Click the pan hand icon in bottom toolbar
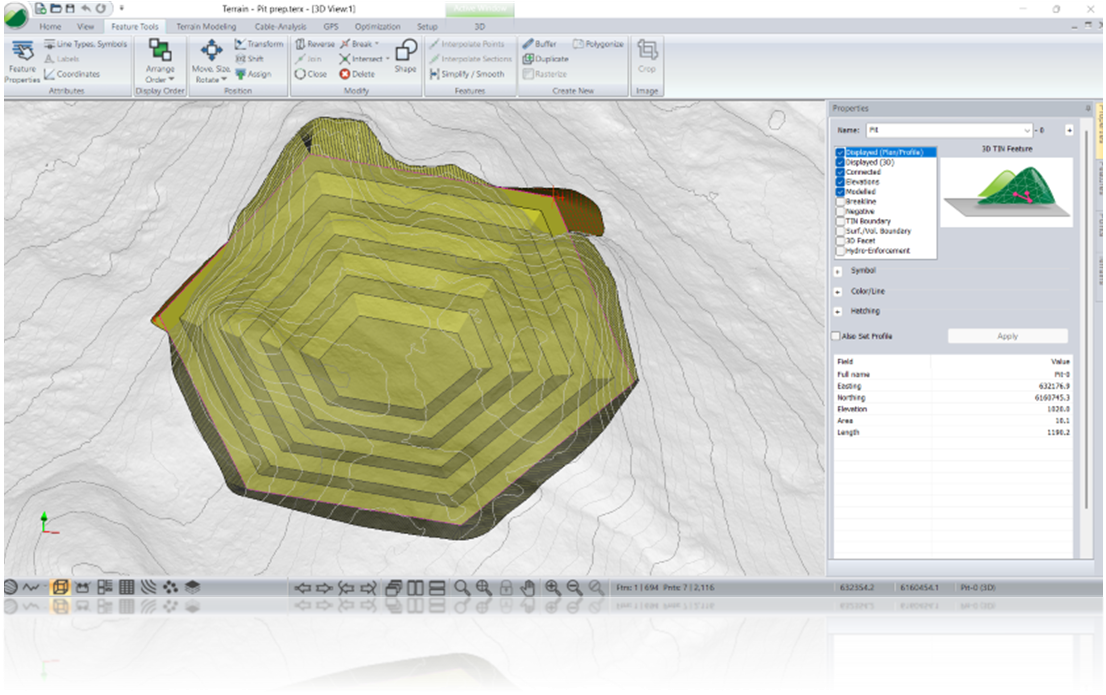The image size is (1106, 695). click(x=529, y=587)
